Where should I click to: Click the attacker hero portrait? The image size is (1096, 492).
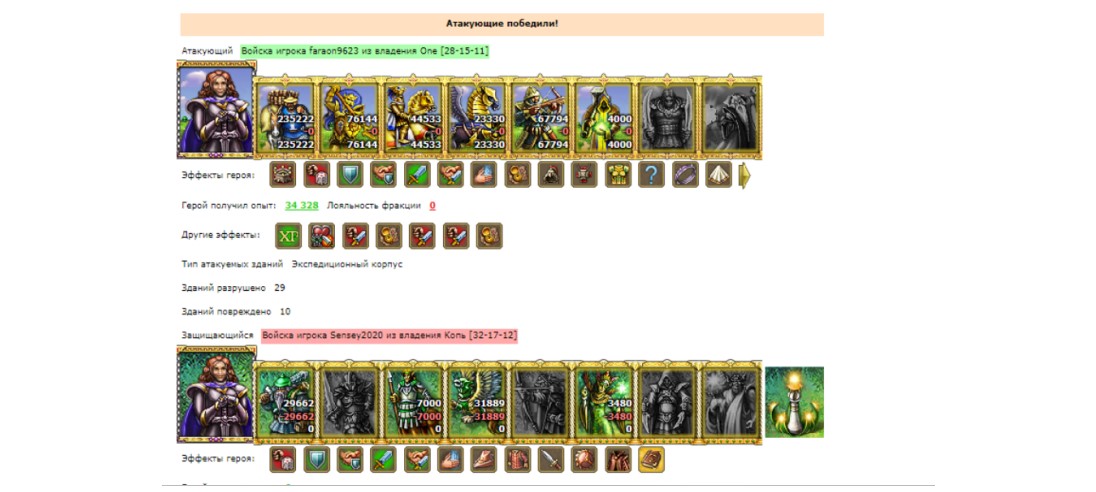(x=216, y=110)
